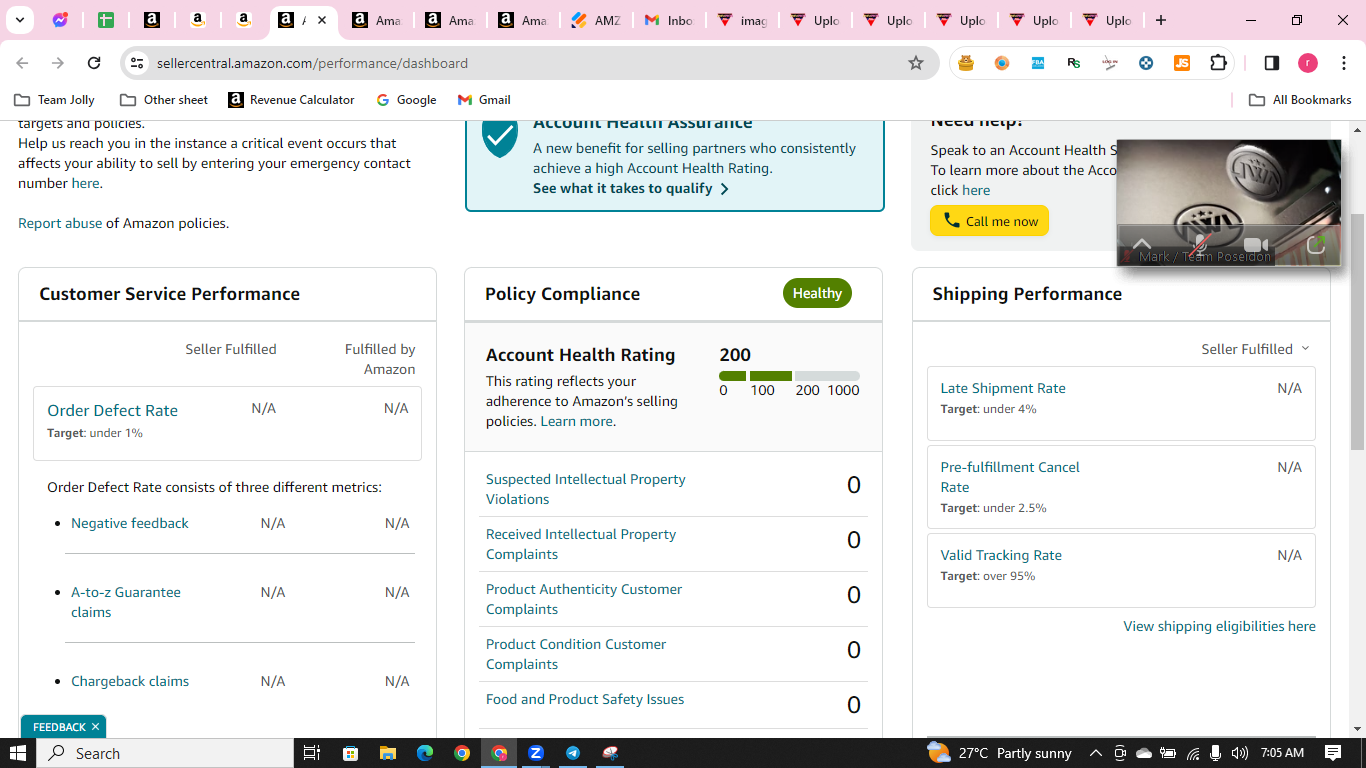Open Product Authenticity Customer Complaints
Image resolution: width=1366 pixels, height=768 pixels.
(584, 599)
